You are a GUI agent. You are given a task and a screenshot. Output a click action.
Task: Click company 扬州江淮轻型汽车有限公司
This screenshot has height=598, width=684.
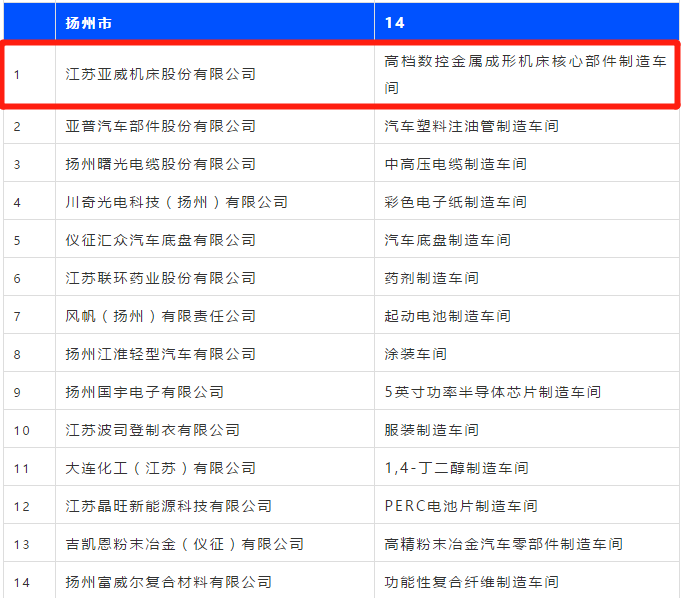click(161, 354)
